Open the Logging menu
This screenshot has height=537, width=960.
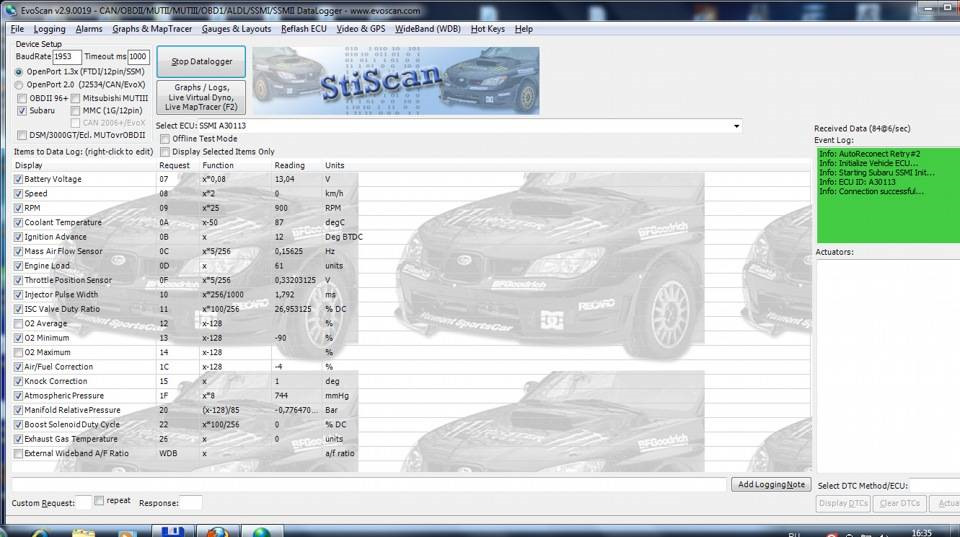[49, 29]
